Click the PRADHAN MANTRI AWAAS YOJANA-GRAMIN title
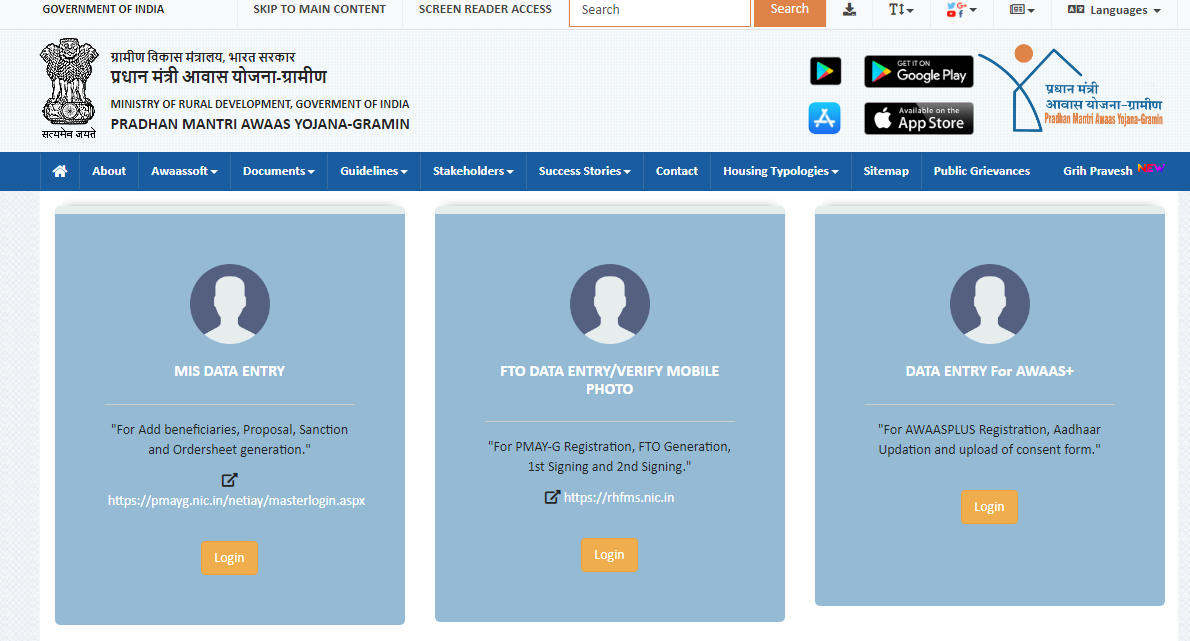Image resolution: width=1190 pixels, height=641 pixels. 260,124
